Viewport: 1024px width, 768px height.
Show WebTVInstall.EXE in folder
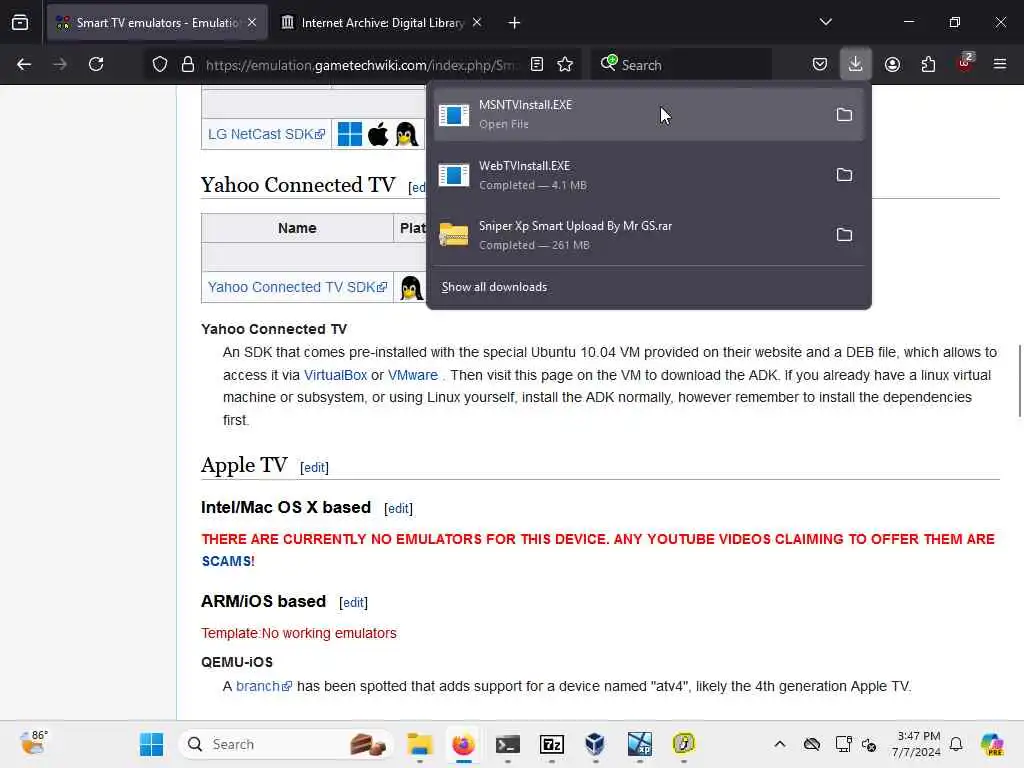pyautogui.click(x=844, y=175)
